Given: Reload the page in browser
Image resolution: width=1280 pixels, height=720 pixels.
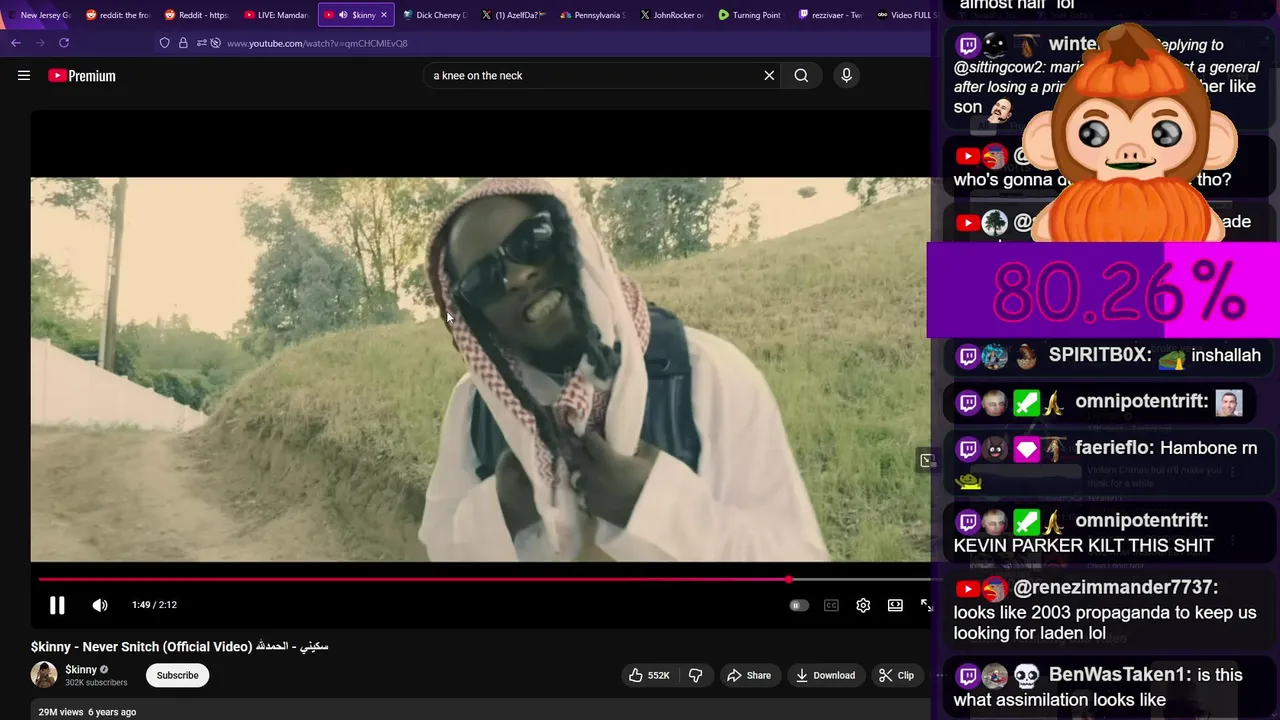Looking at the screenshot, I should tap(64, 43).
